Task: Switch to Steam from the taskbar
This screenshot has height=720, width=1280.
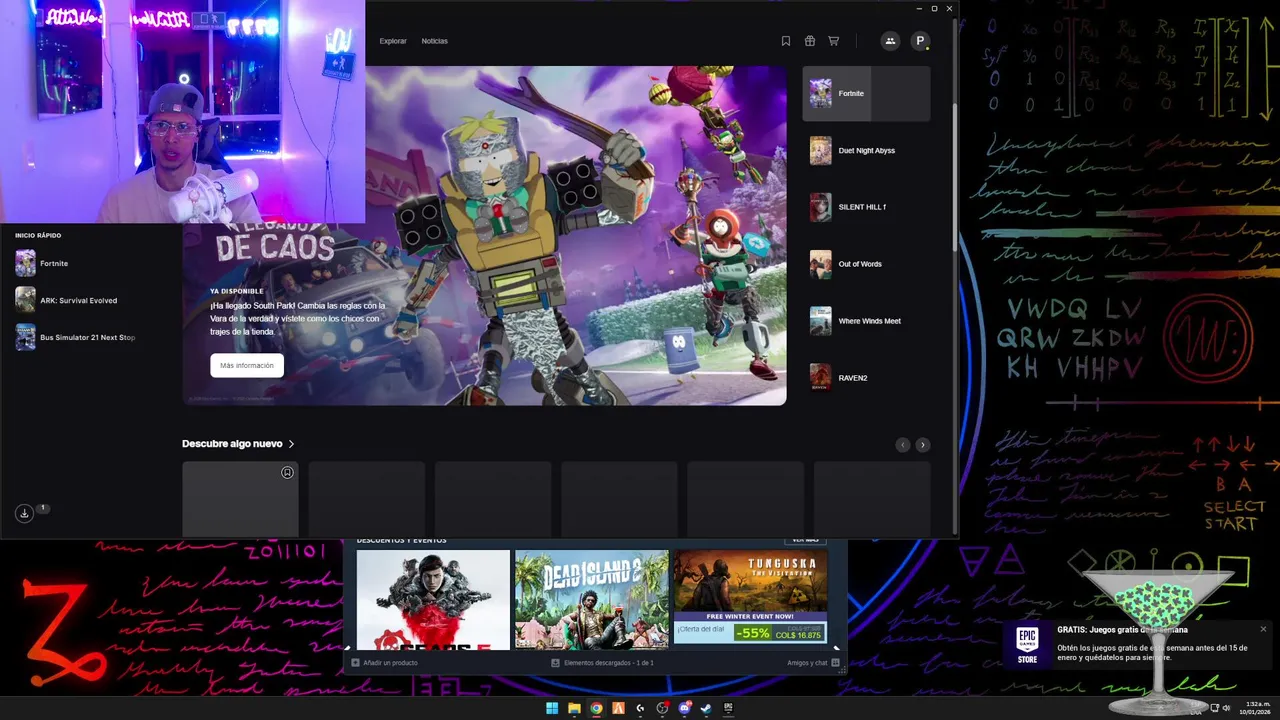Action: (706, 709)
